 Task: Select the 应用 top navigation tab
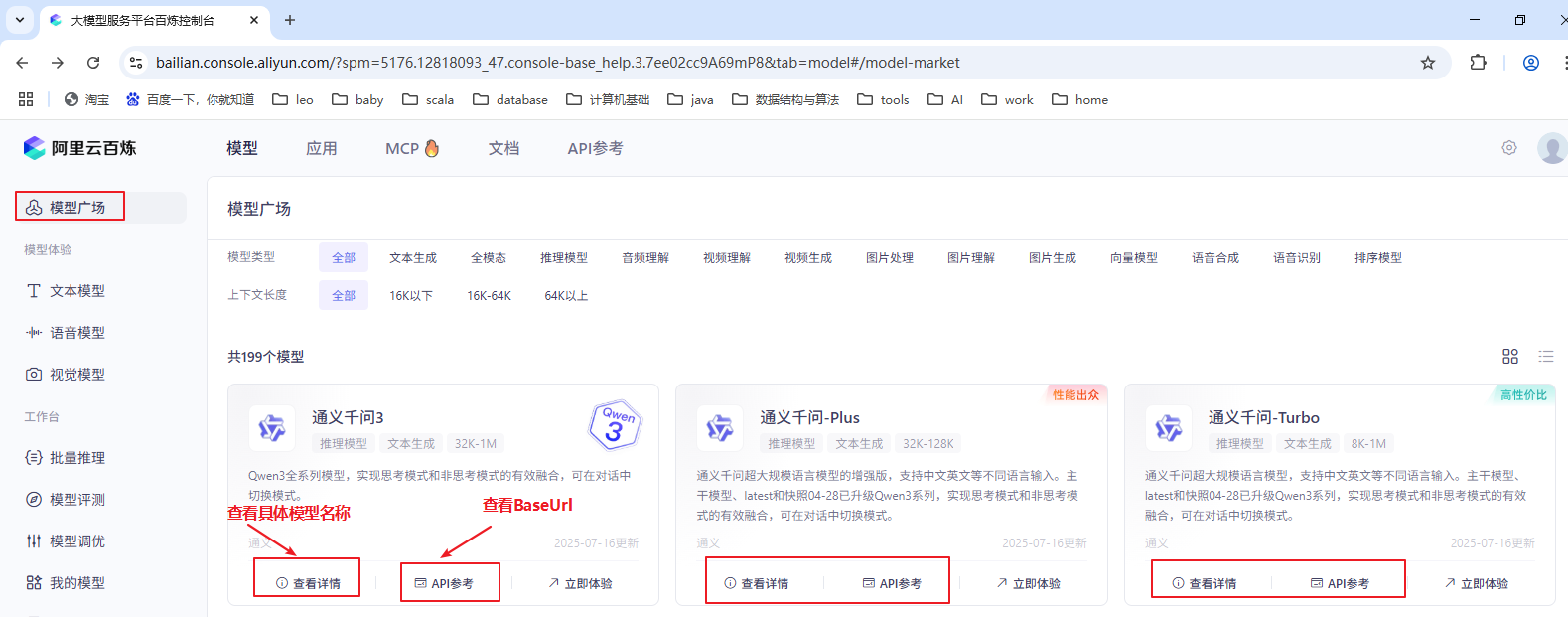tap(322, 148)
